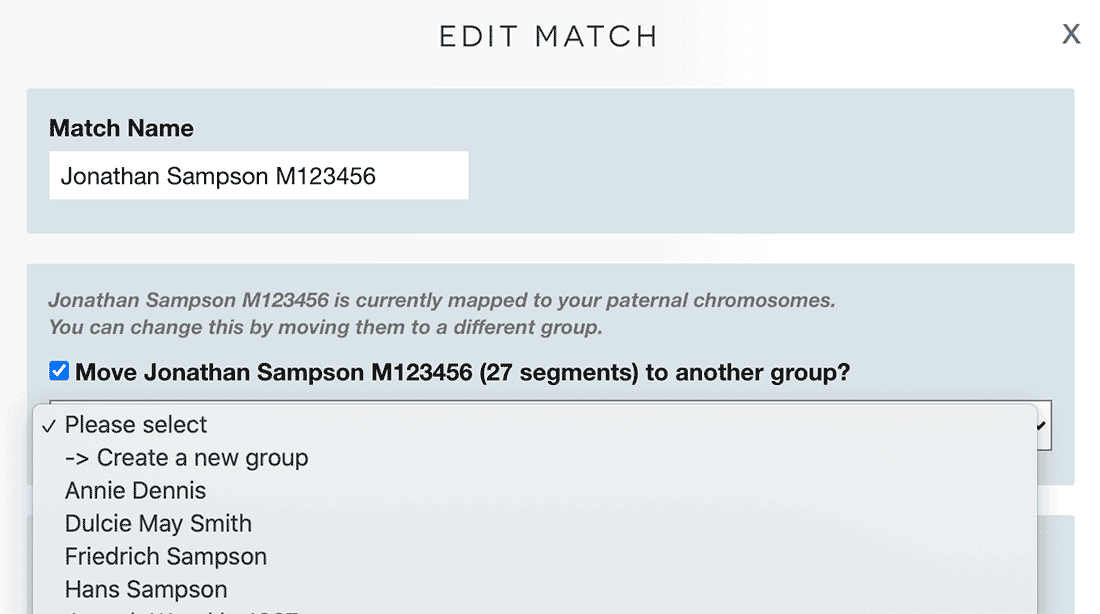The width and height of the screenshot is (1100, 614).
Task: Select the "Please select" default option
Action: tap(135, 424)
